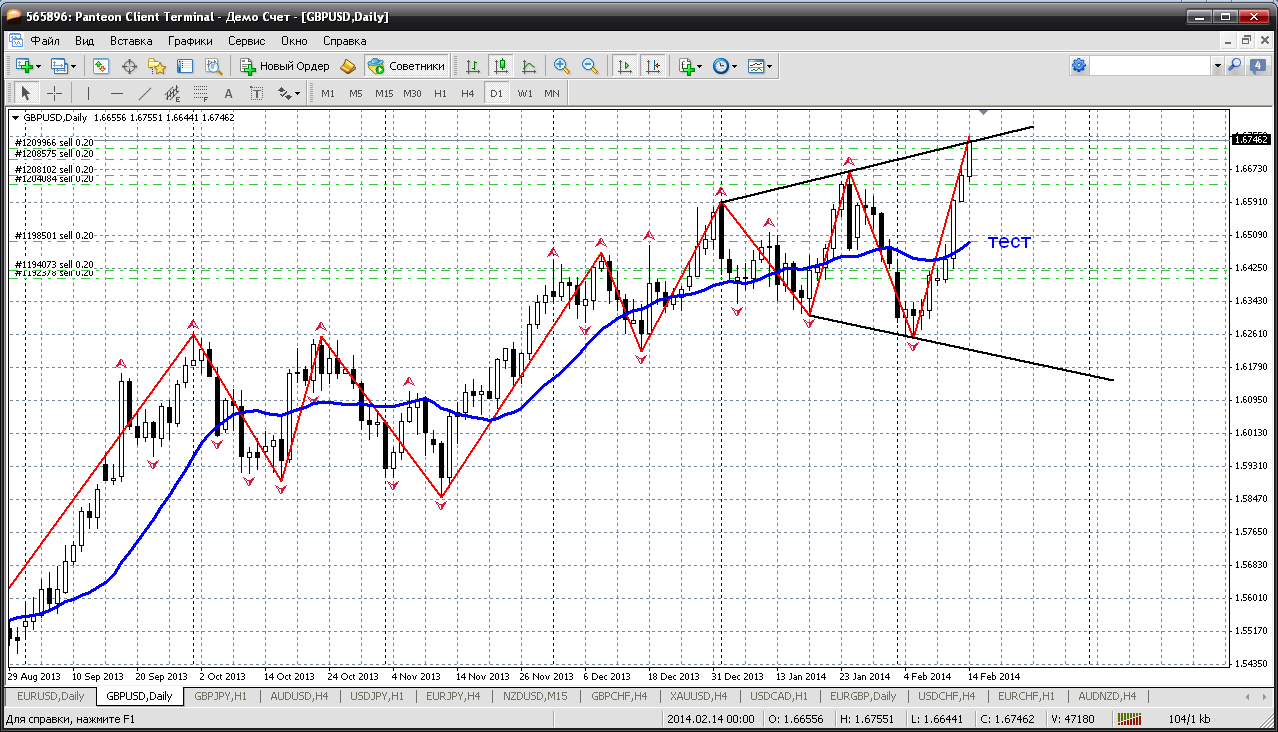Switch chart to line chart type
This screenshot has width=1278, height=732.
click(529, 66)
